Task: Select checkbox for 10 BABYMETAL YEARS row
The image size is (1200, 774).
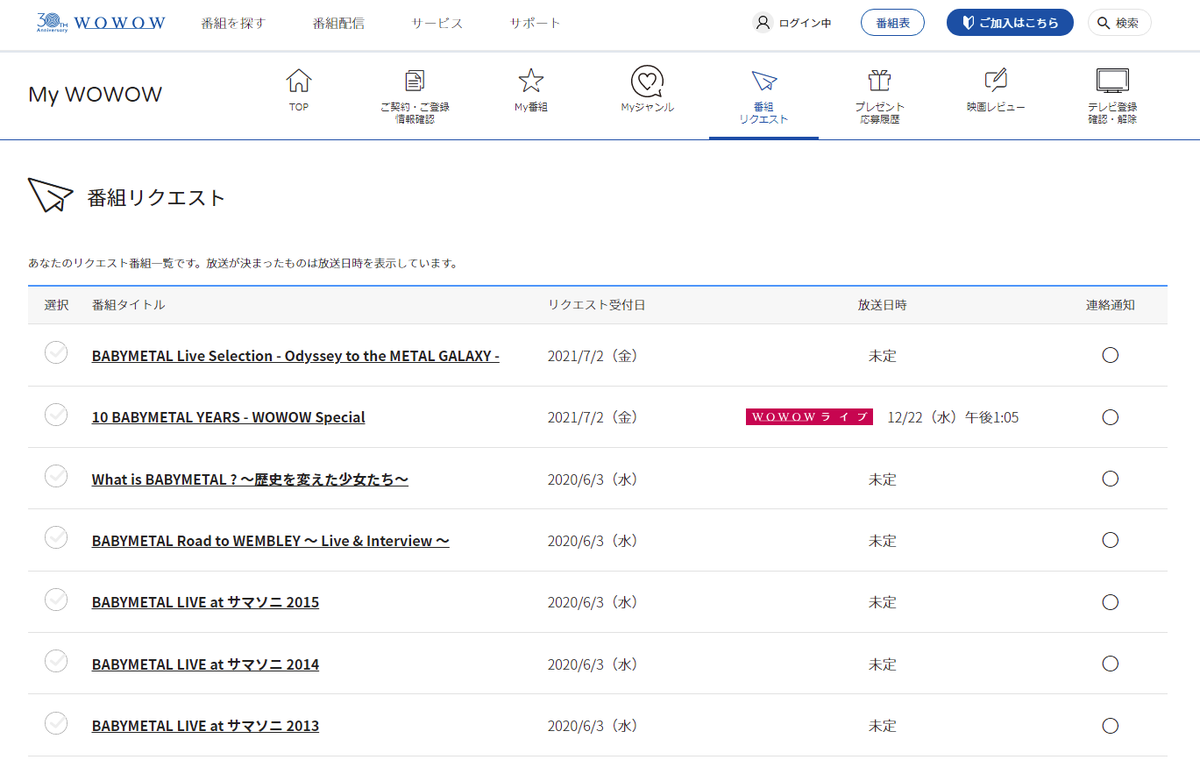Action: click(x=56, y=414)
